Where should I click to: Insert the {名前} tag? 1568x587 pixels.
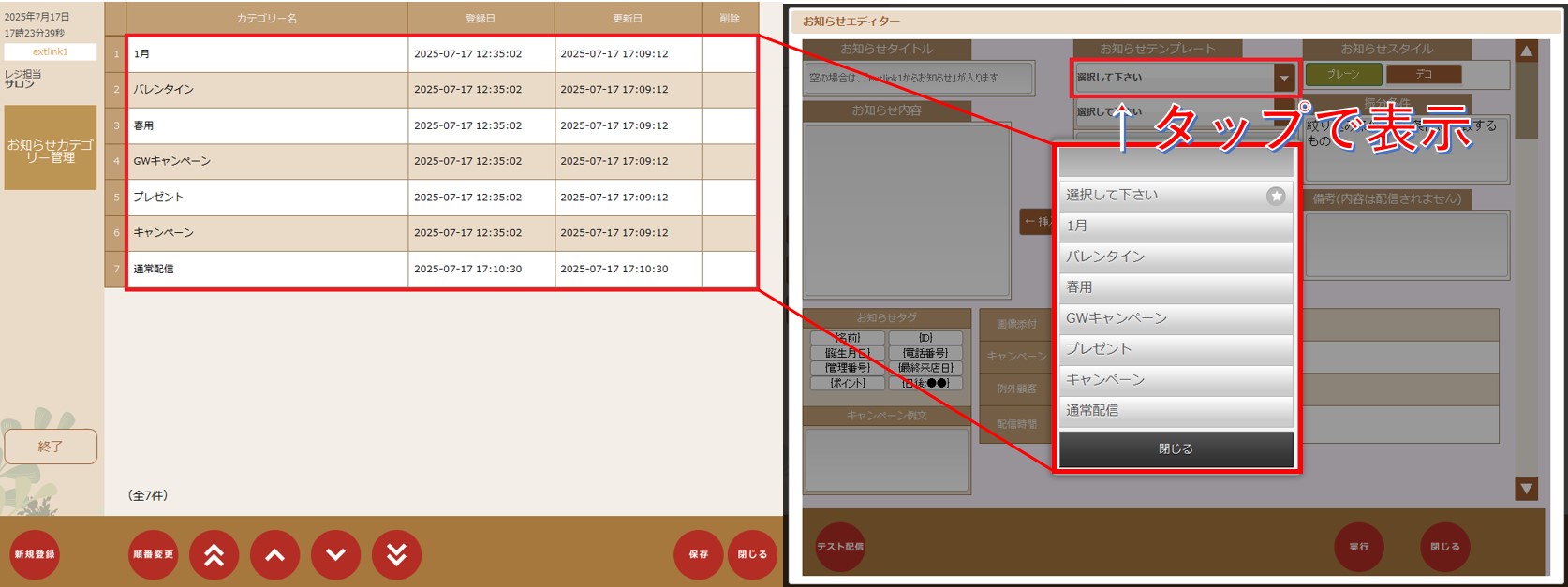[x=848, y=338]
